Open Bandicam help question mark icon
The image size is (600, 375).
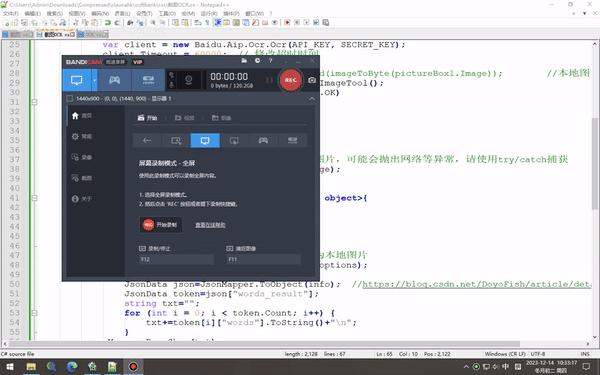point(270,61)
